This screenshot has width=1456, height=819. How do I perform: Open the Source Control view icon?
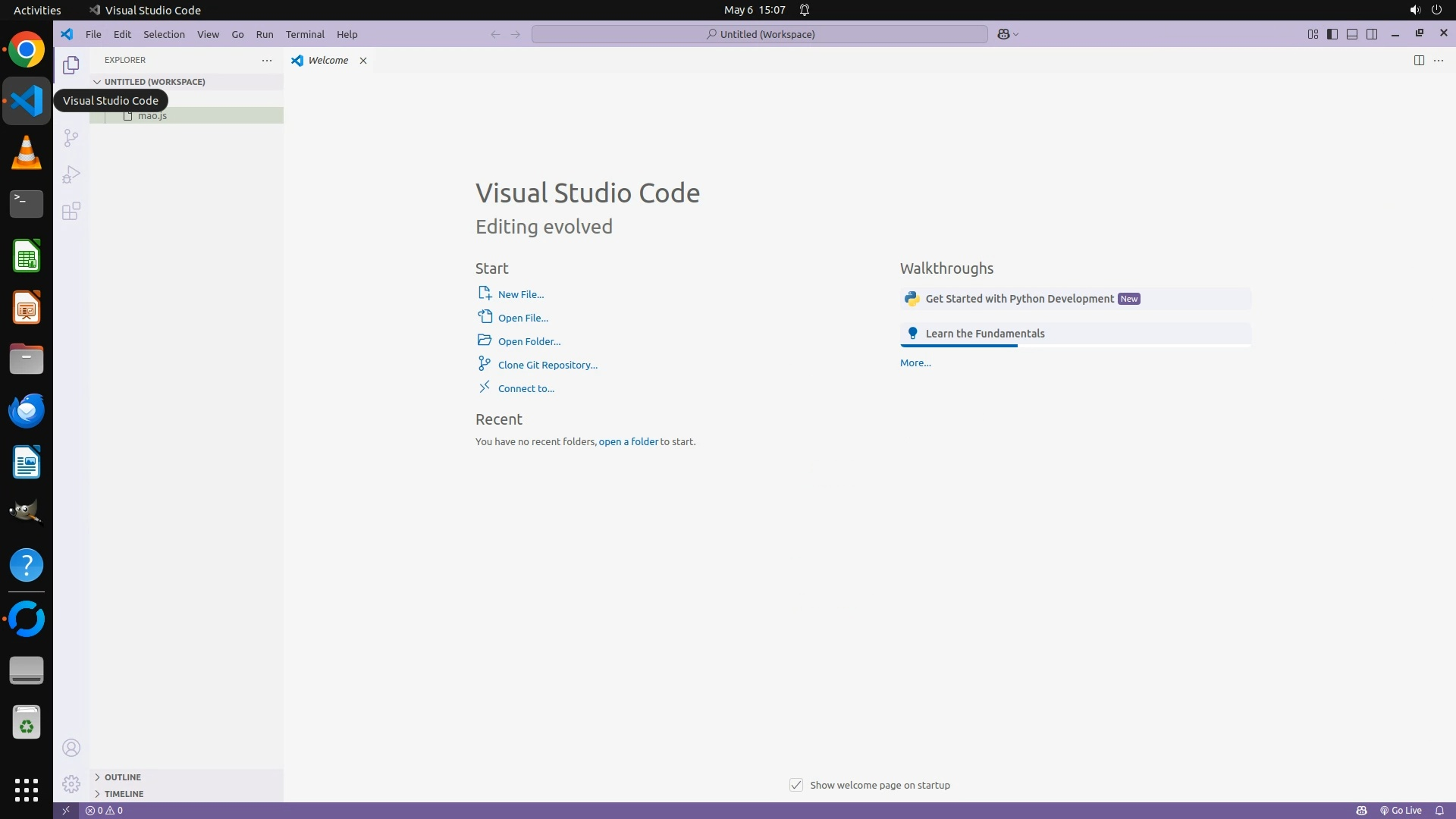(x=71, y=138)
